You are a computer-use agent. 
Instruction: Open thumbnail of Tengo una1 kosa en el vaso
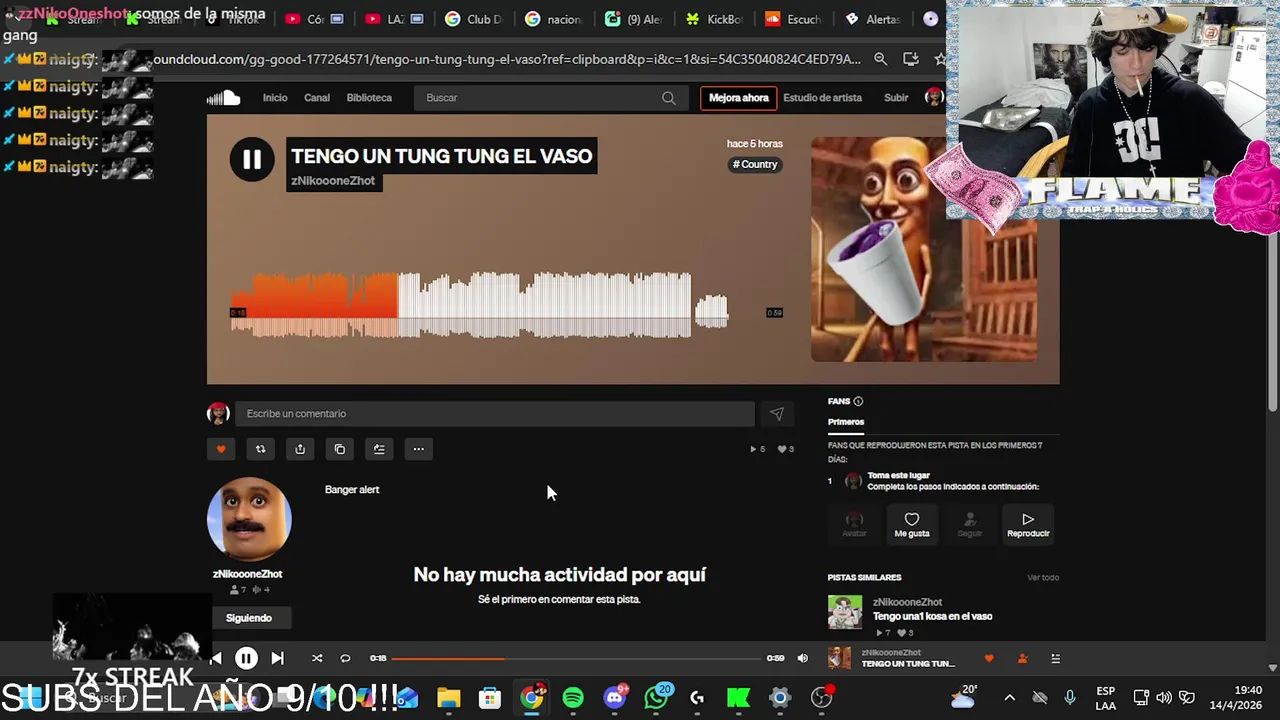click(845, 612)
